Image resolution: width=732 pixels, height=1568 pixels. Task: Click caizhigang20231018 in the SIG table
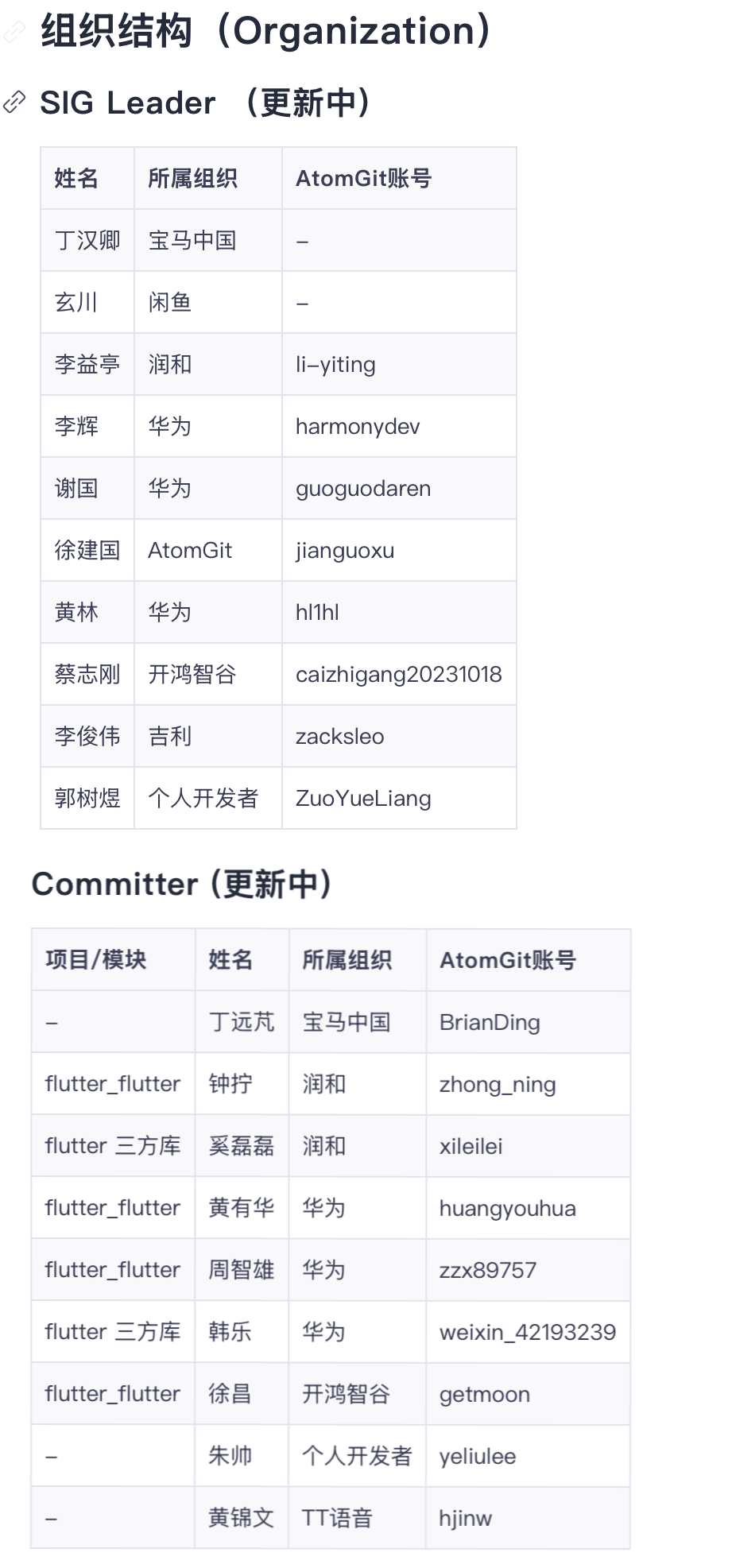pyautogui.click(x=398, y=675)
